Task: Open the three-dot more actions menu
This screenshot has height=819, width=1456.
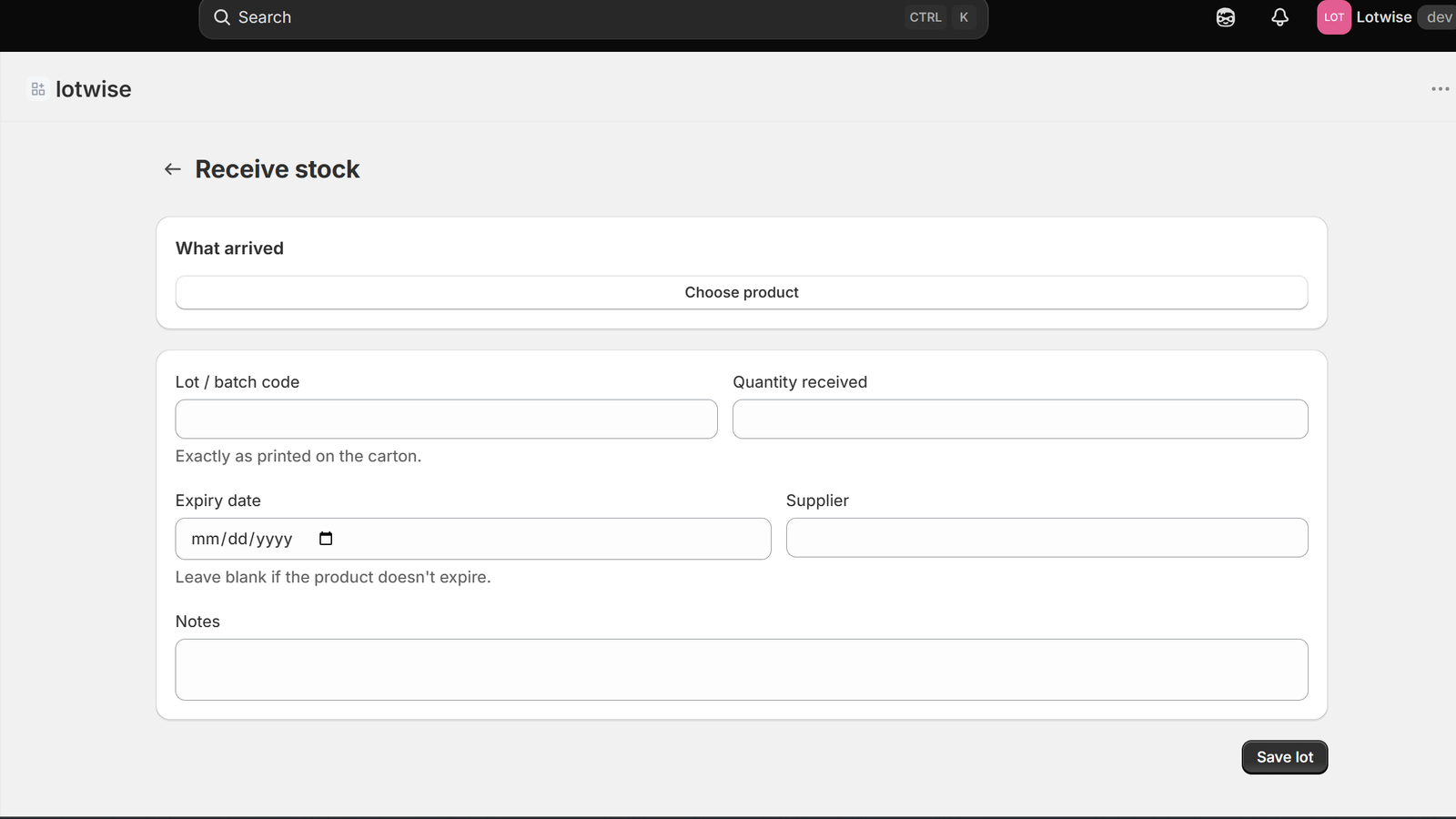Action: pos(1440,89)
